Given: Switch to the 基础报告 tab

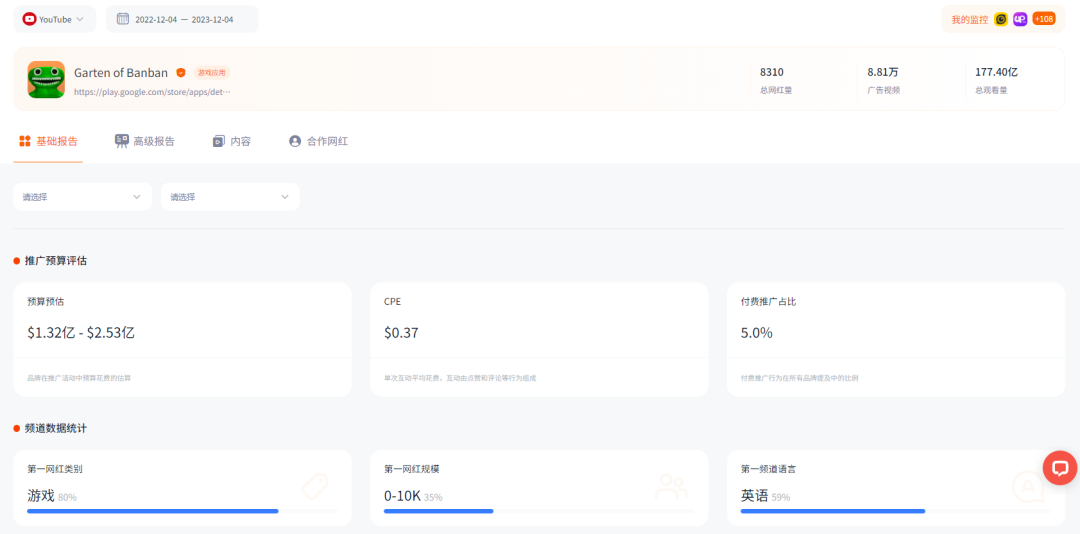Looking at the screenshot, I should (48, 141).
